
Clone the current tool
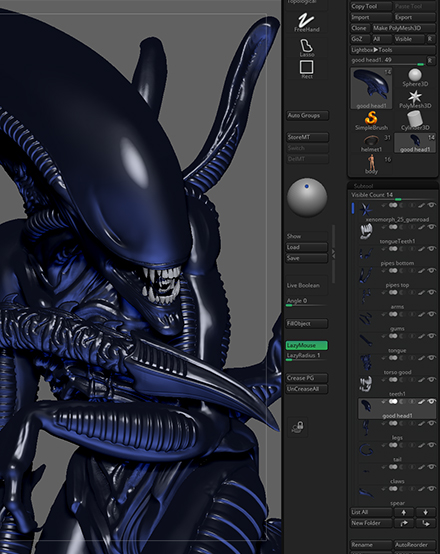pos(360,28)
